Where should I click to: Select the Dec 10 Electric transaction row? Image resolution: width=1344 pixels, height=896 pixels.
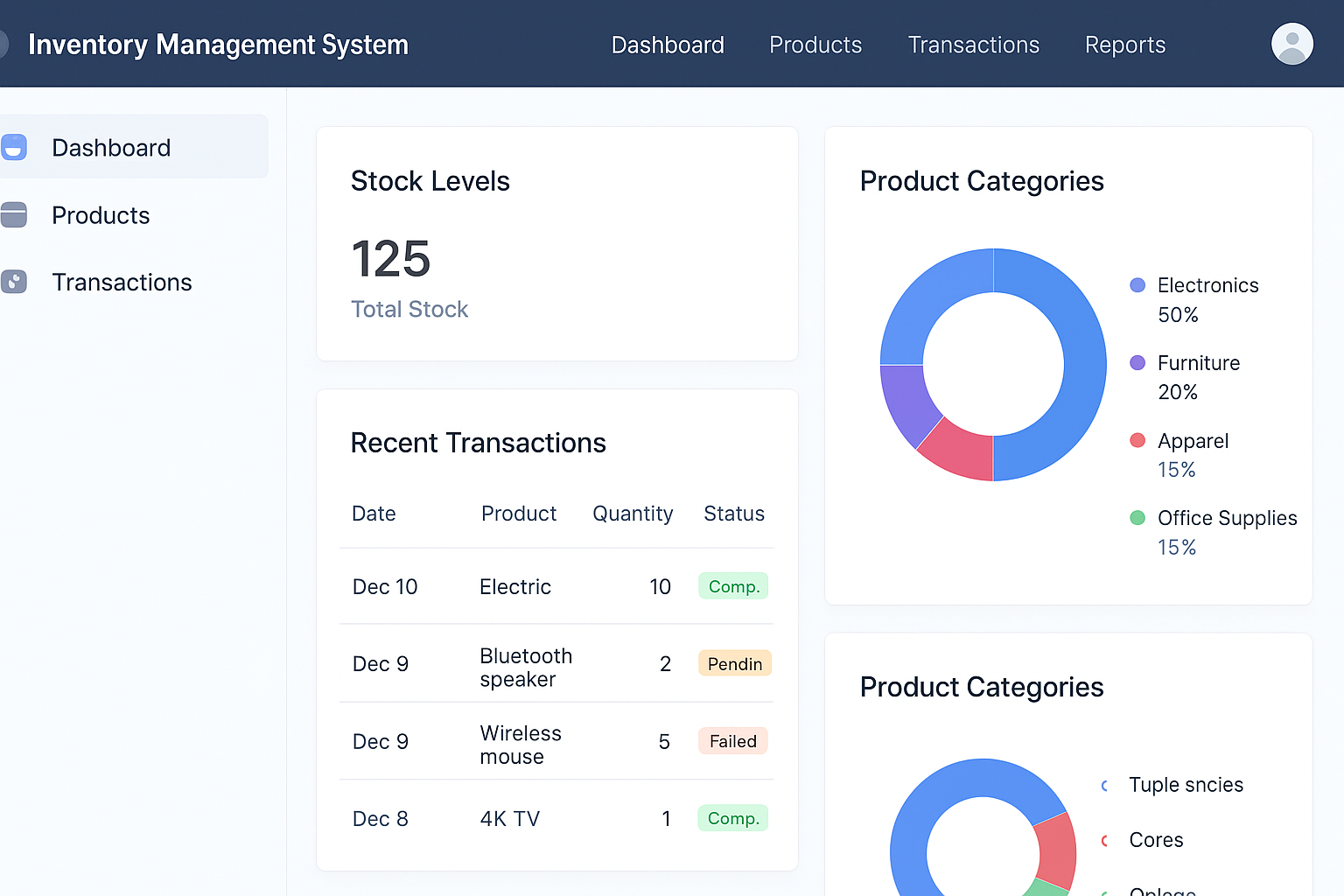[x=556, y=586]
